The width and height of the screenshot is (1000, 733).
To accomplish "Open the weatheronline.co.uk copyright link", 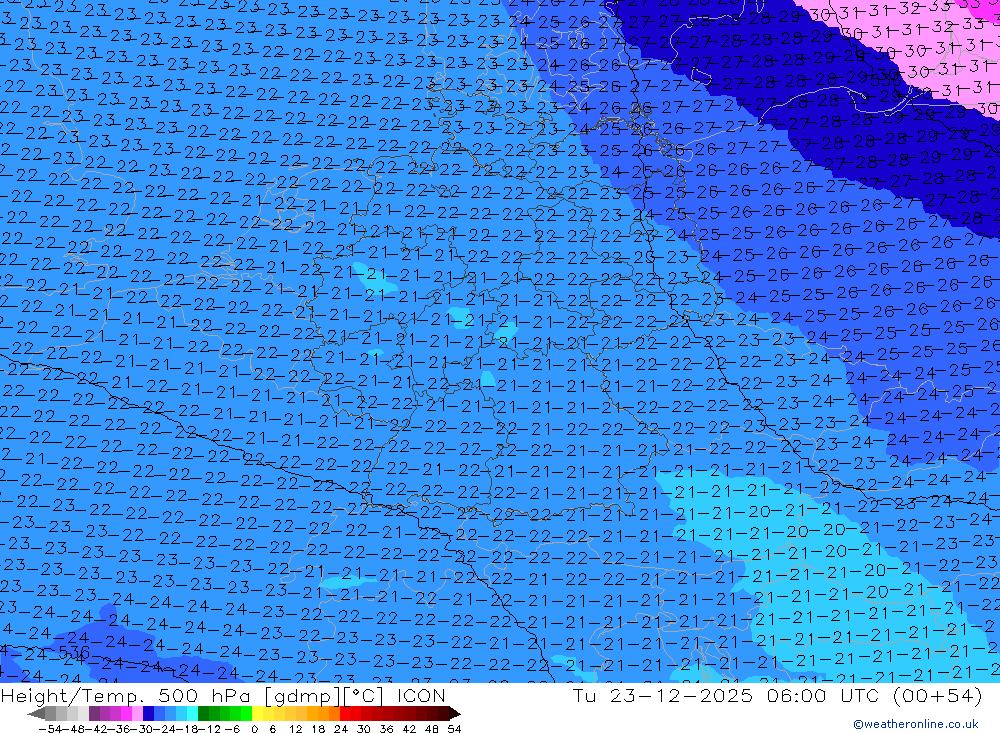I will pyautogui.click(x=916, y=724).
